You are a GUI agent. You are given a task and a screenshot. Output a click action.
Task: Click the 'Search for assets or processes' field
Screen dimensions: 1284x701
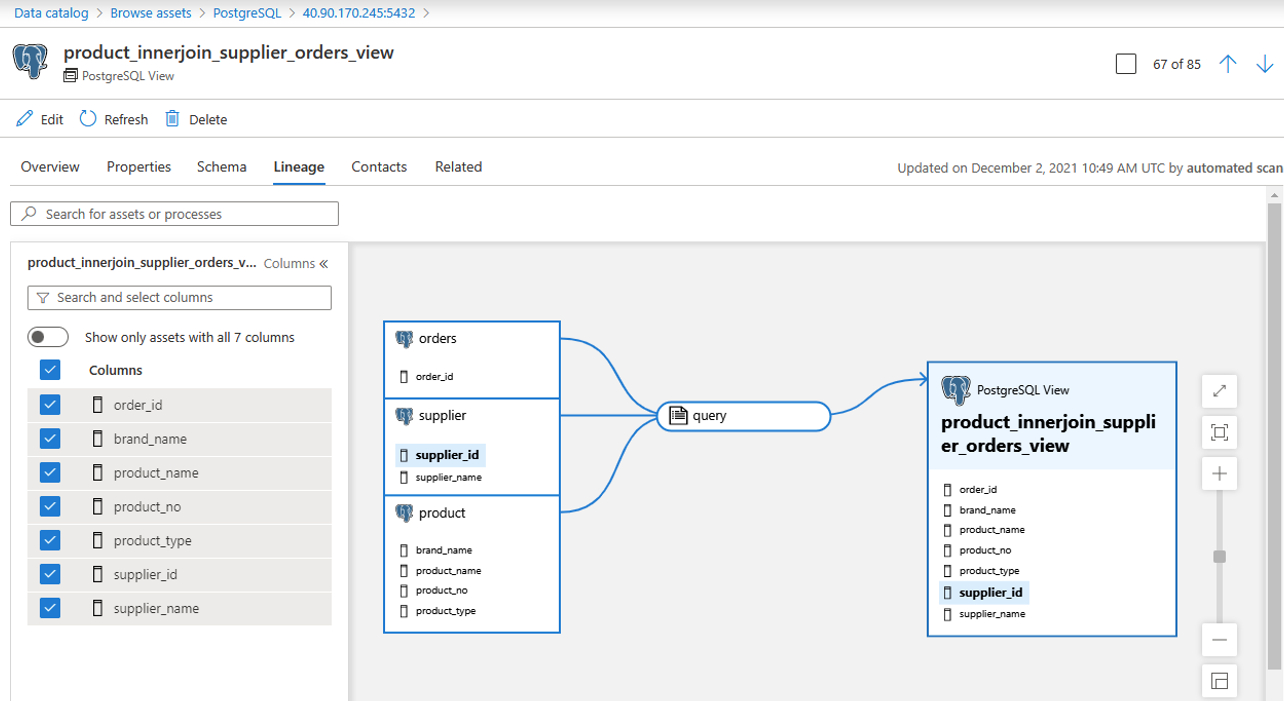click(x=174, y=213)
